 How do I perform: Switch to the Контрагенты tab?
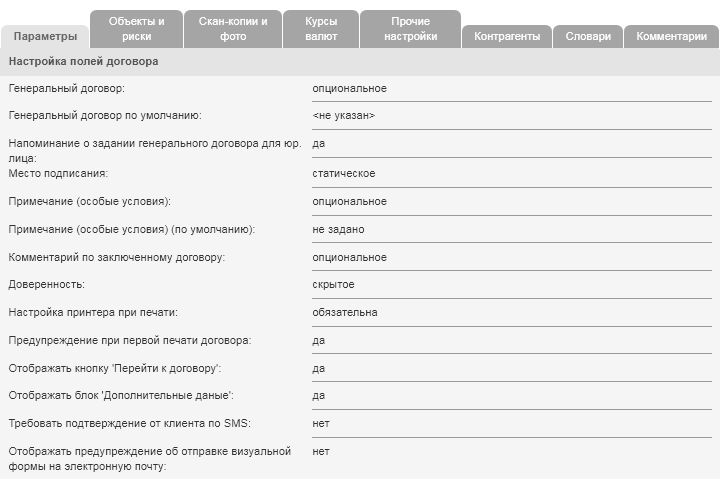(507, 37)
